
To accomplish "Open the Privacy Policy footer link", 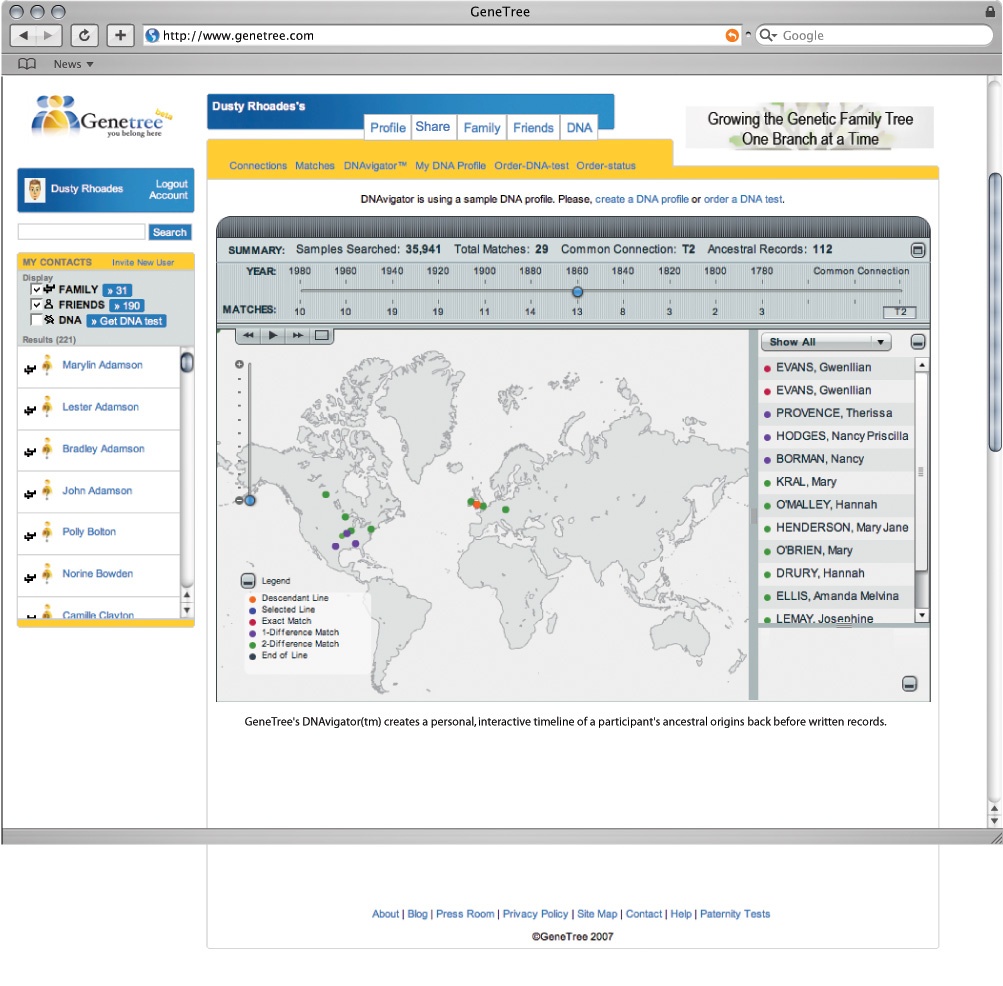I will (535, 914).
